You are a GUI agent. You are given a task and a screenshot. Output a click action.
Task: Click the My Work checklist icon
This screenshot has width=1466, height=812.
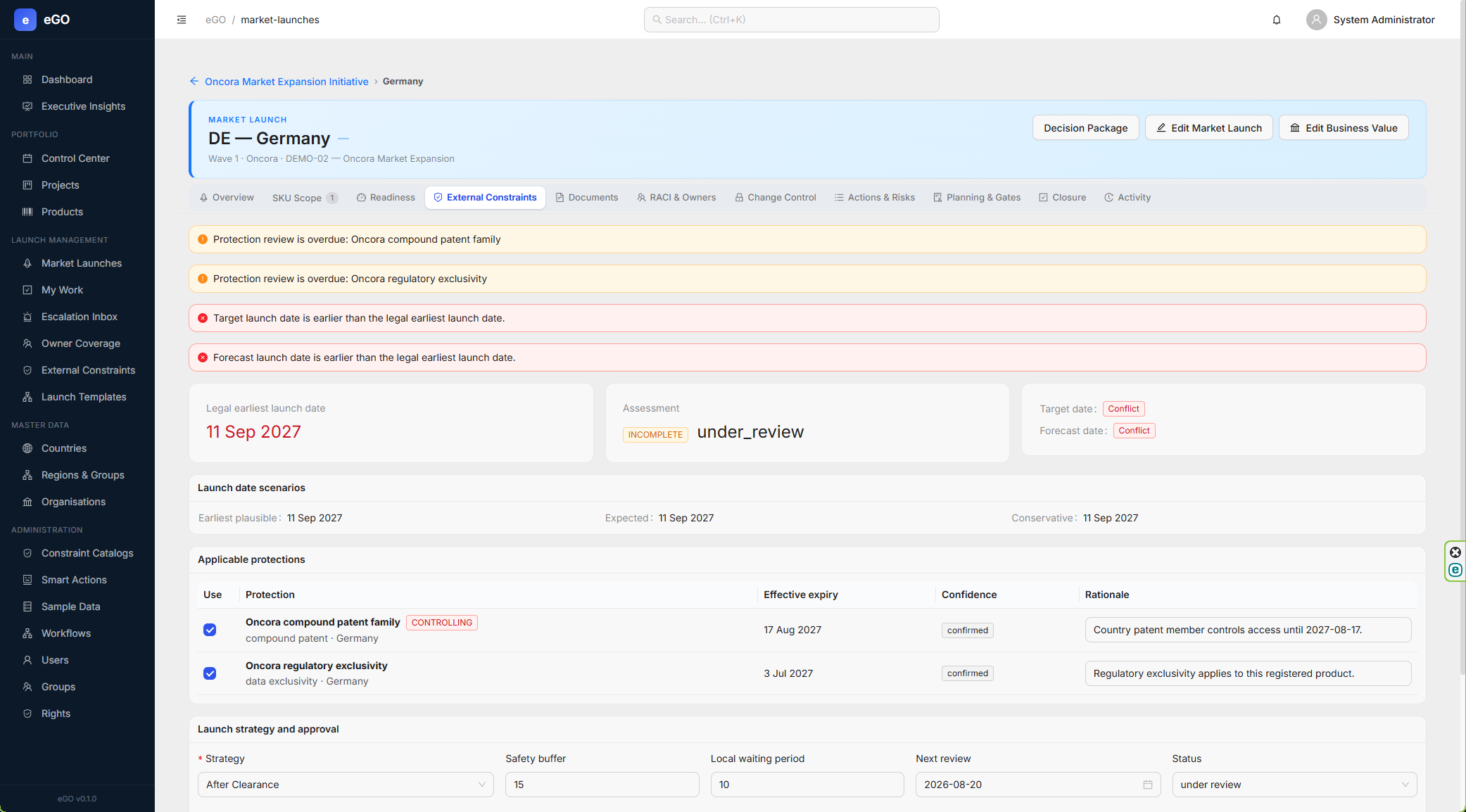tap(27, 290)
